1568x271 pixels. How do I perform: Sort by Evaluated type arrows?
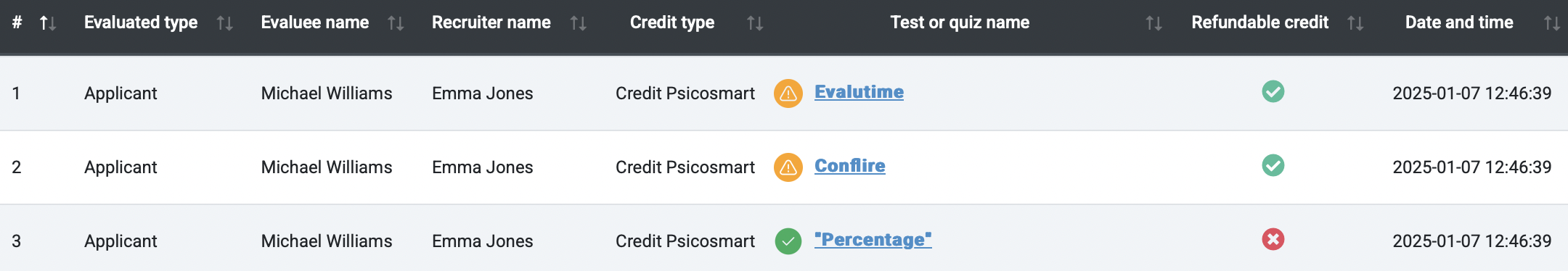pyautogui.click(x=225, y=23)
